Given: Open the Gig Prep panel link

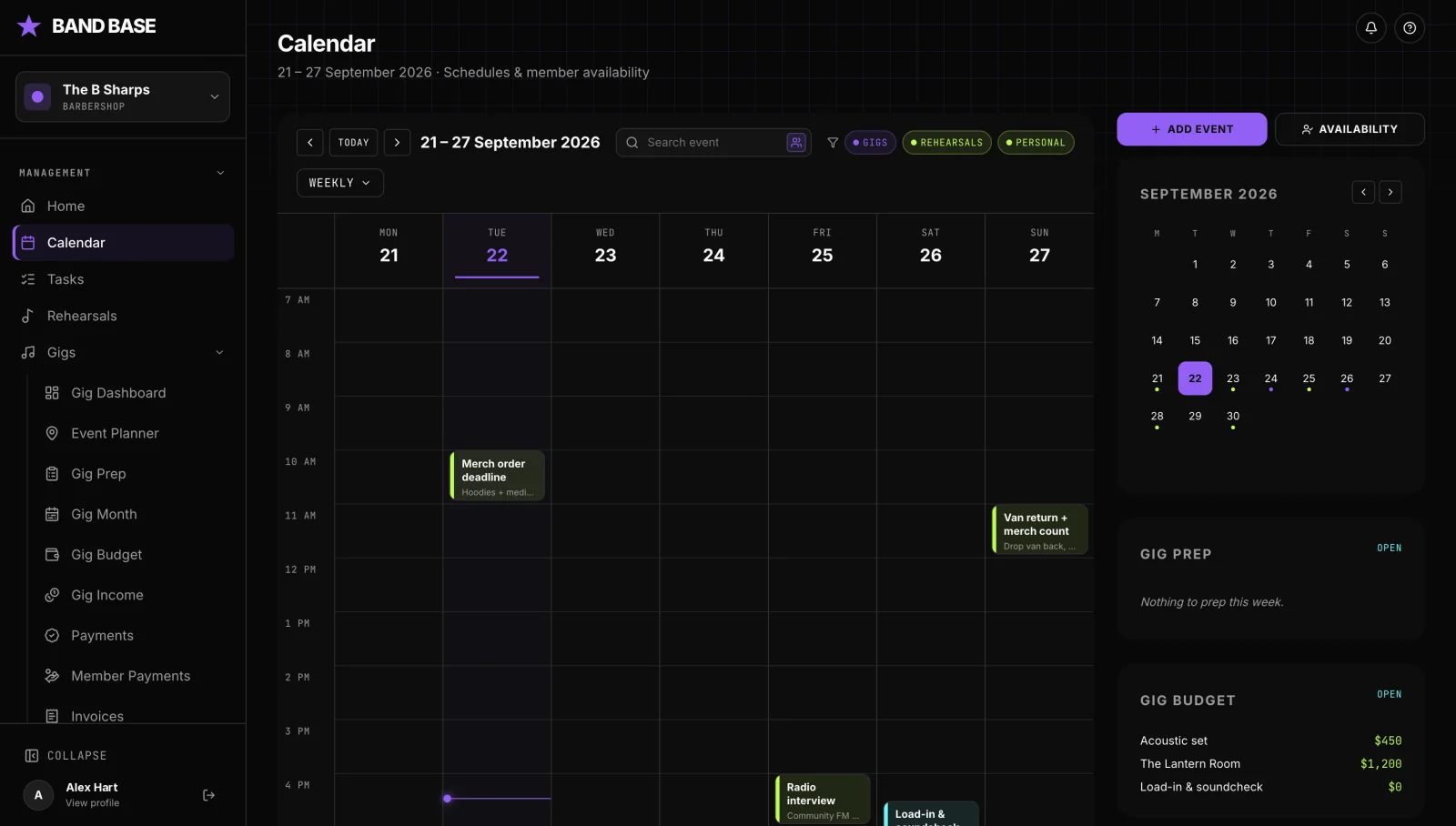Looking at the screenshot, I should tap(1389, 548).
